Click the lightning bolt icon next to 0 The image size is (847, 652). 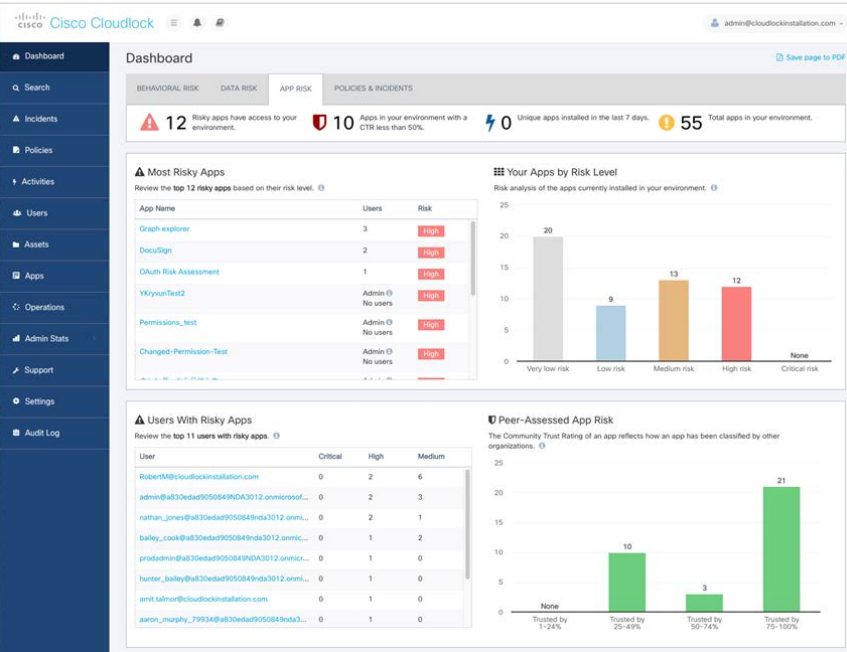pos(490,123)
